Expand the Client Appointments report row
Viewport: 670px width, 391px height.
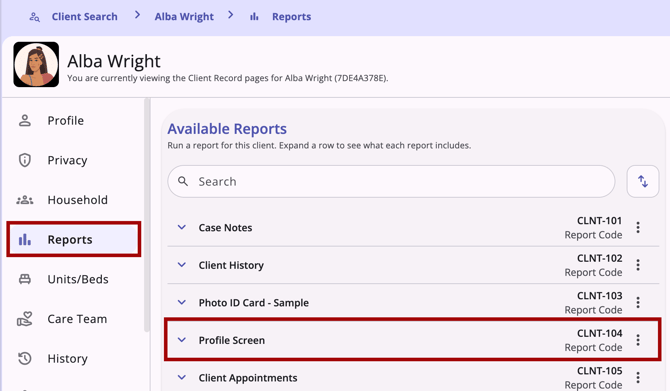pos(182,378)
